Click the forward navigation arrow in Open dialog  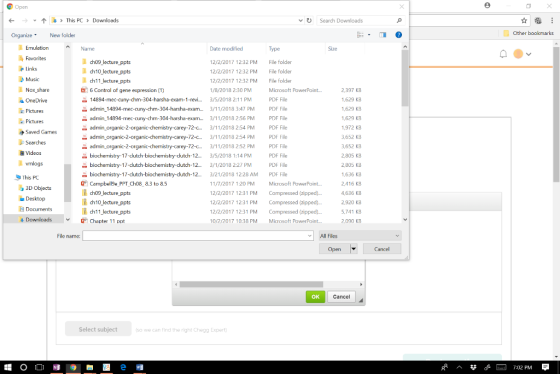pos(25,21)
